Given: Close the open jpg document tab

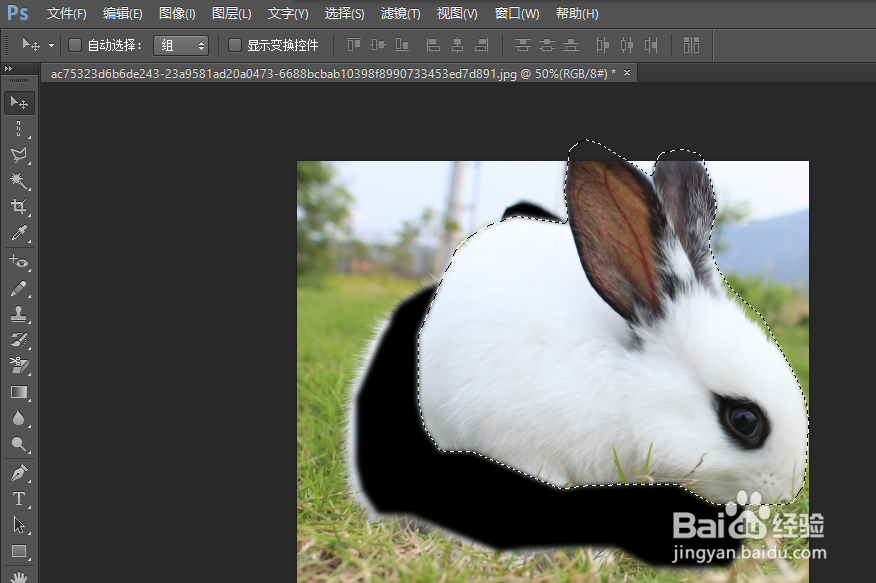Looking at the screenshot, I should (x=627, y=73).
